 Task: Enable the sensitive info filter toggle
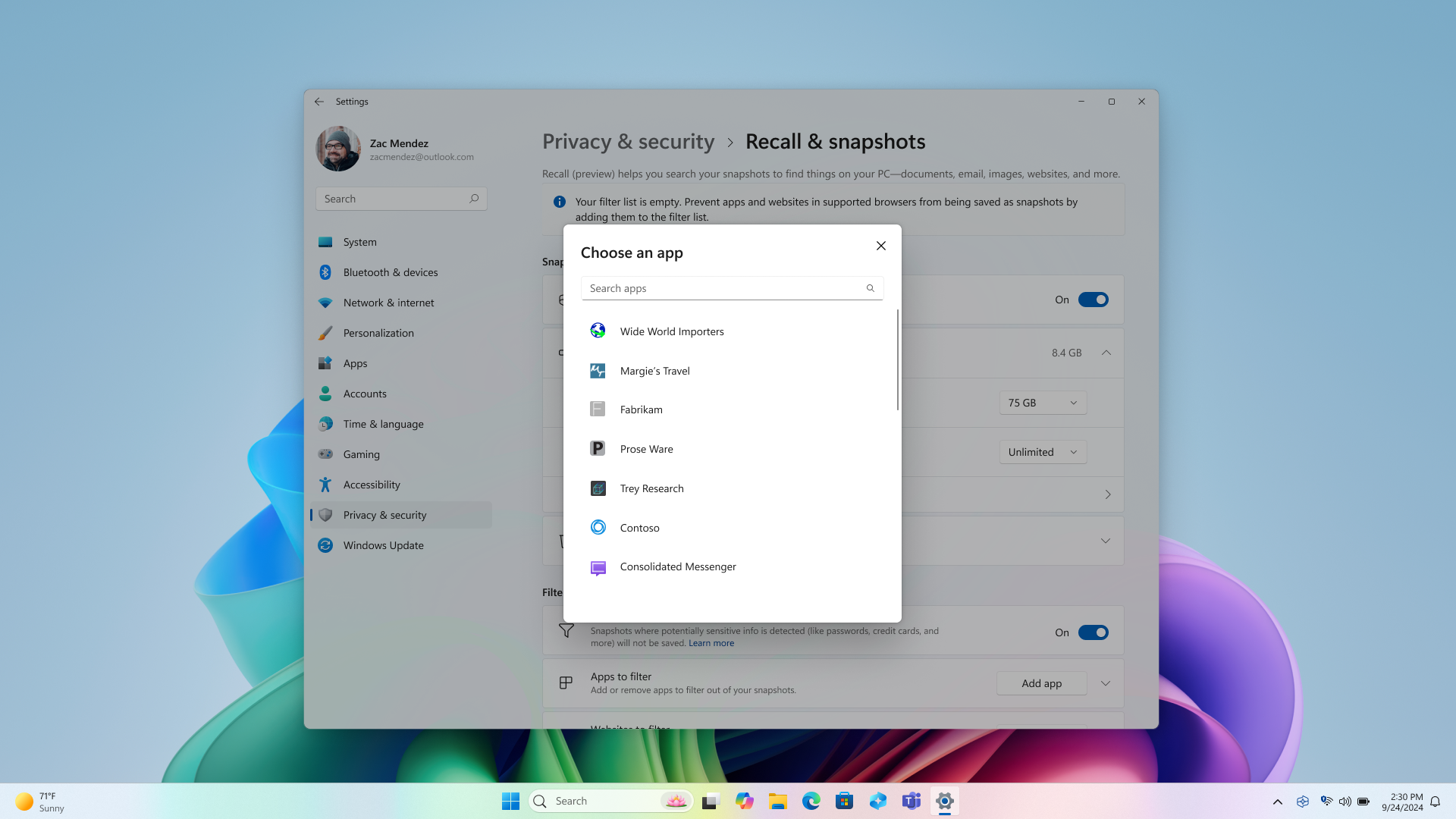[1093, 632]
